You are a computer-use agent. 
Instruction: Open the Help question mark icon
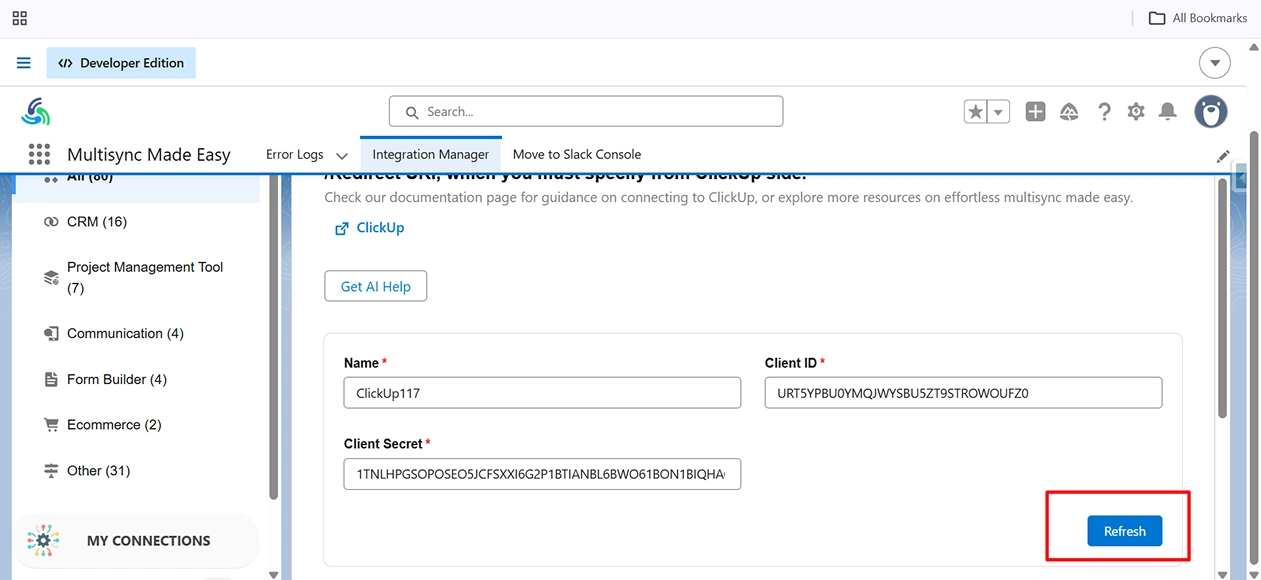click(1104, 112)
